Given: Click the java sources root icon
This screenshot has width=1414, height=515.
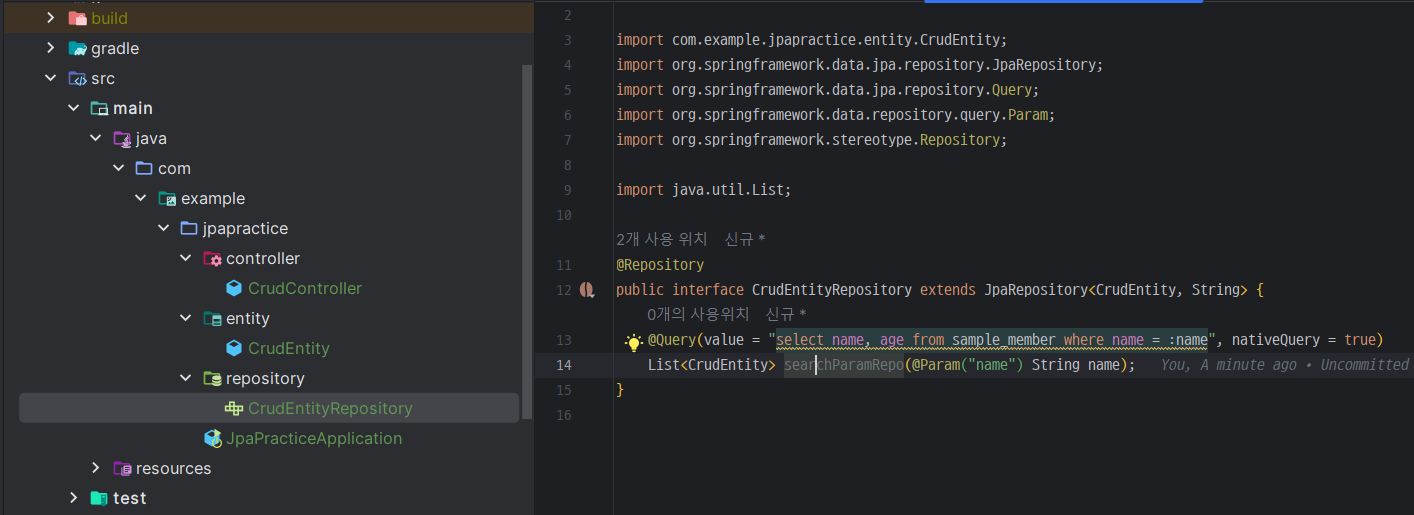Looking at the screenshot, I should point(122,138).
